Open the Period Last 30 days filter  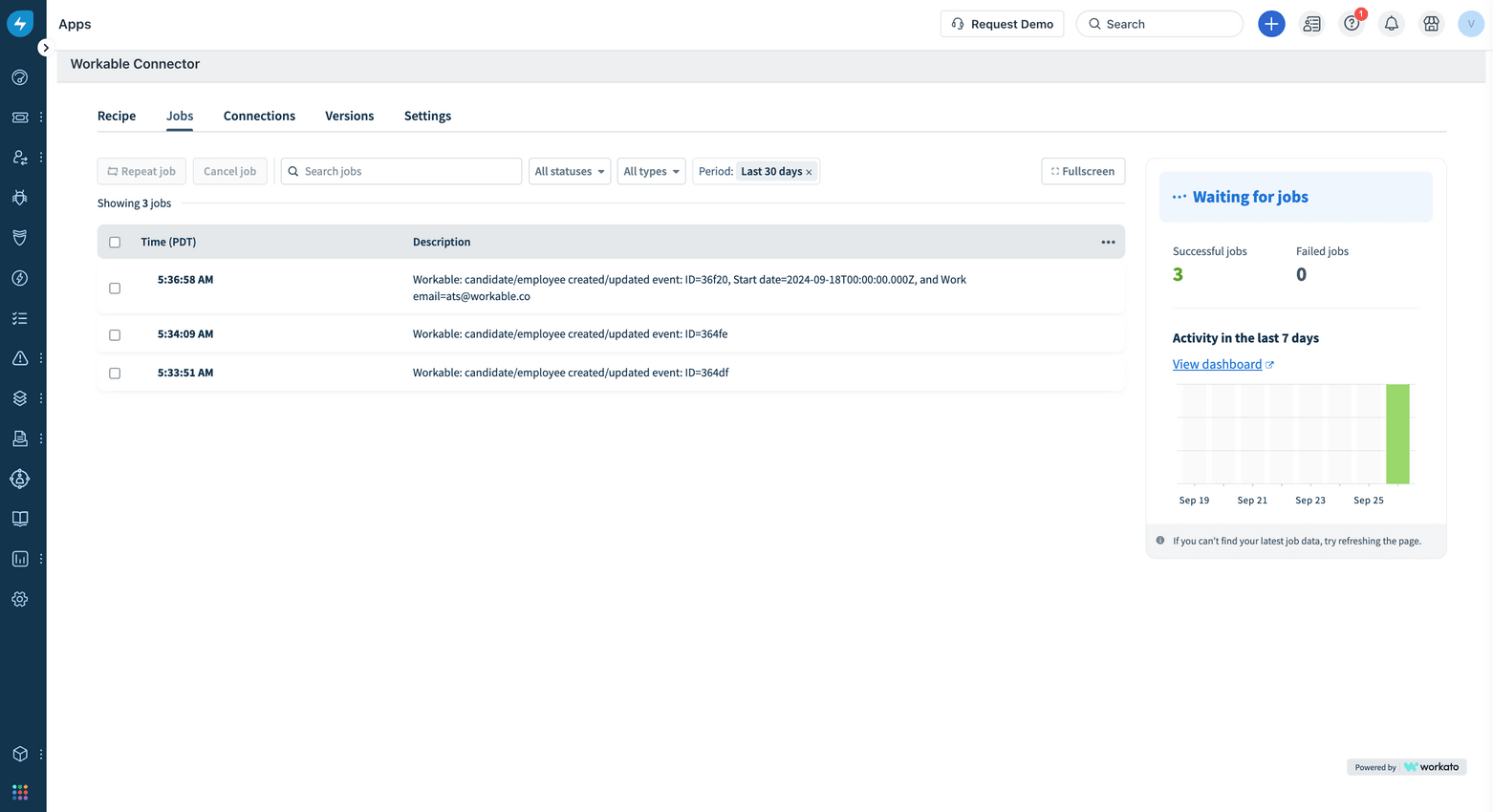click(756, 171)
